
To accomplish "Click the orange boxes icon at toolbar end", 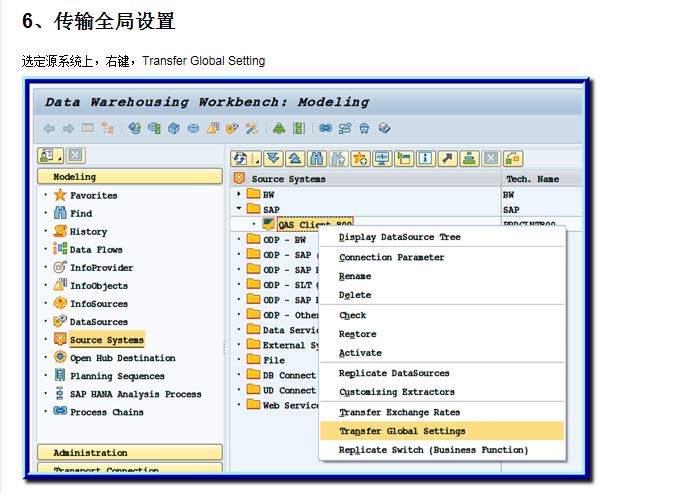I will 513,159.
